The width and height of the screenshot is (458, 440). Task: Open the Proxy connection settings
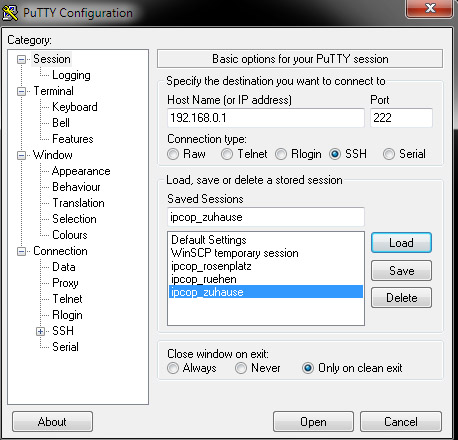point(65,283)
